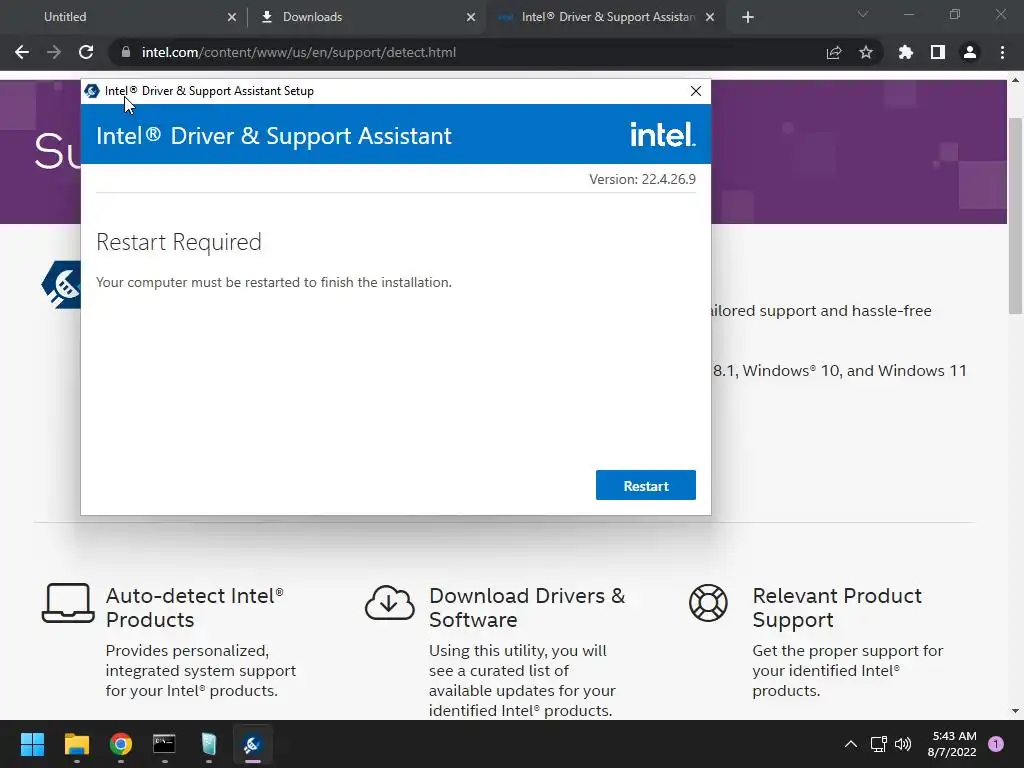Click the intel.com address bar URL

click(298, 52)
